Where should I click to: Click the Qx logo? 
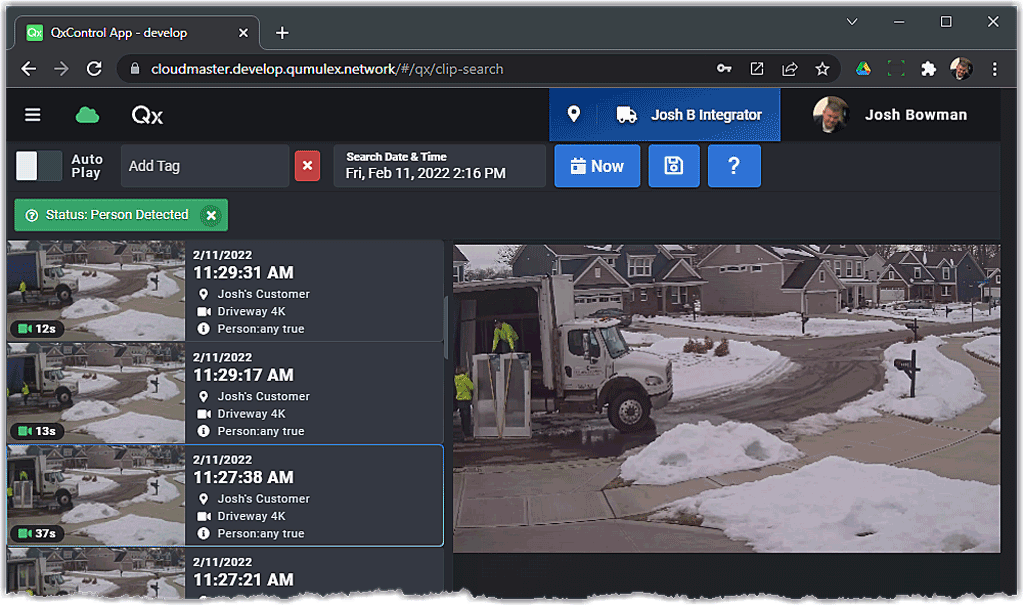pyautogui.click(x=147, y=115)
